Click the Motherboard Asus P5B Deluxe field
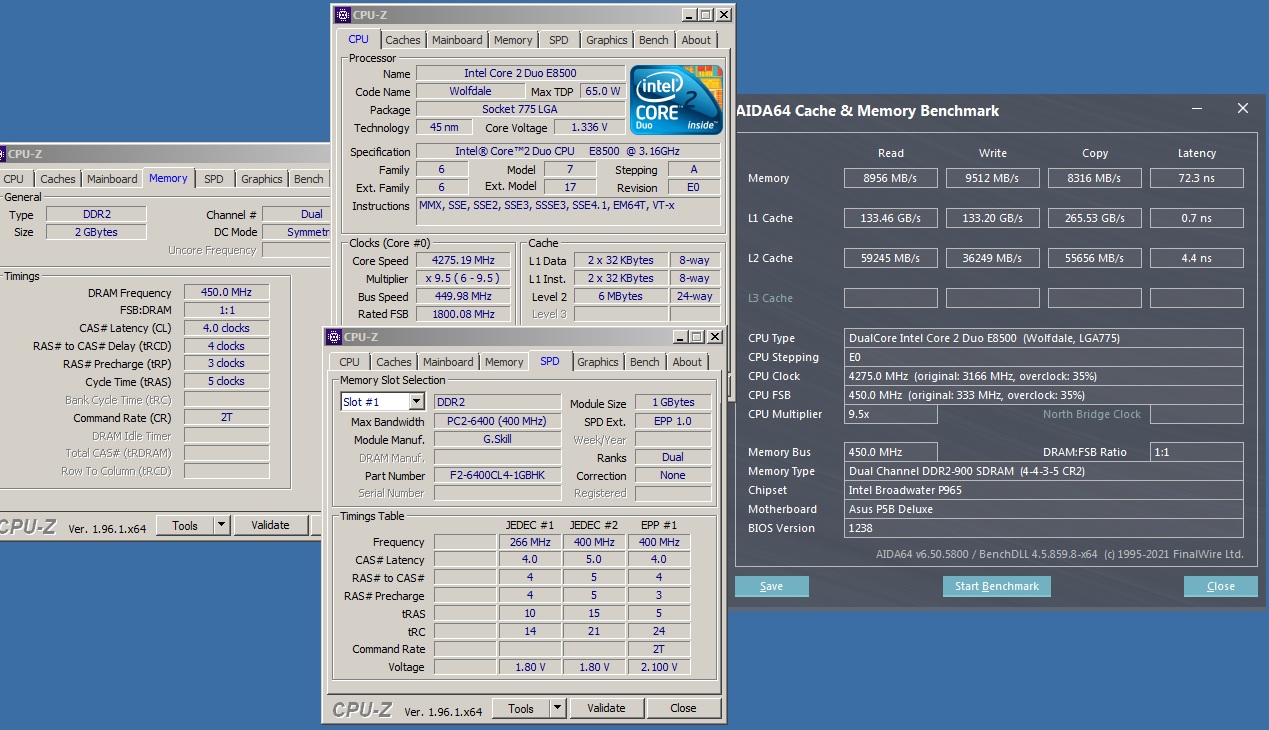 tap(1044, 509)
